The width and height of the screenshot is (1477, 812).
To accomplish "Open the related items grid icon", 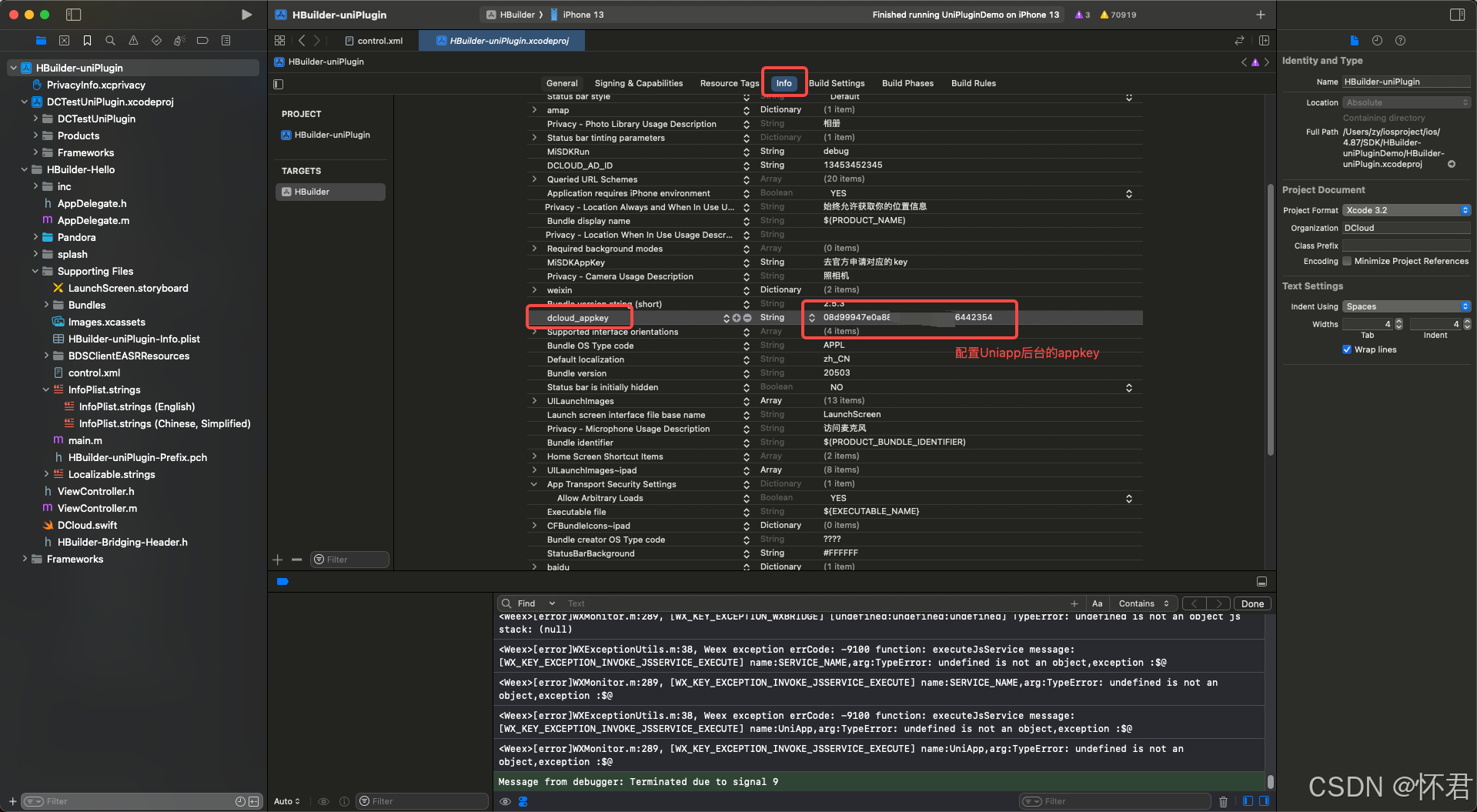I will tap(279, 40).
